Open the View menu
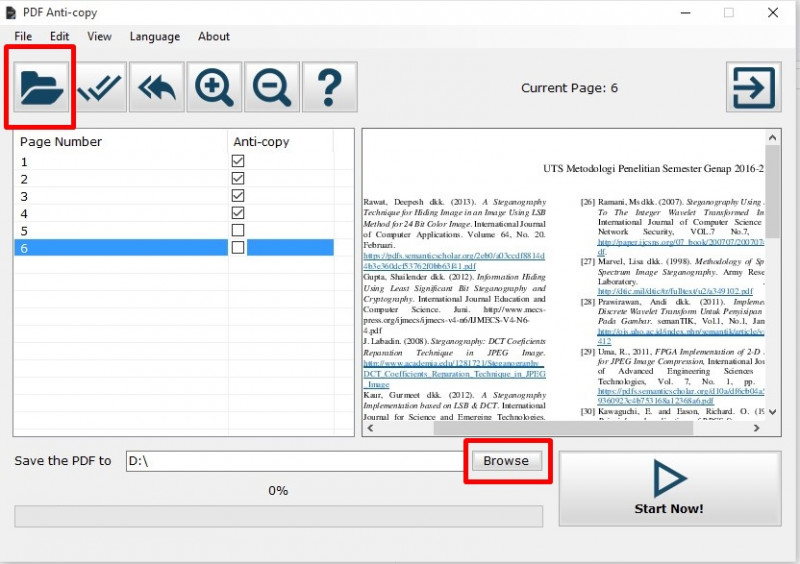Image resolution: width=800 pixels, height=564 pixels. [x=99, y=36]
